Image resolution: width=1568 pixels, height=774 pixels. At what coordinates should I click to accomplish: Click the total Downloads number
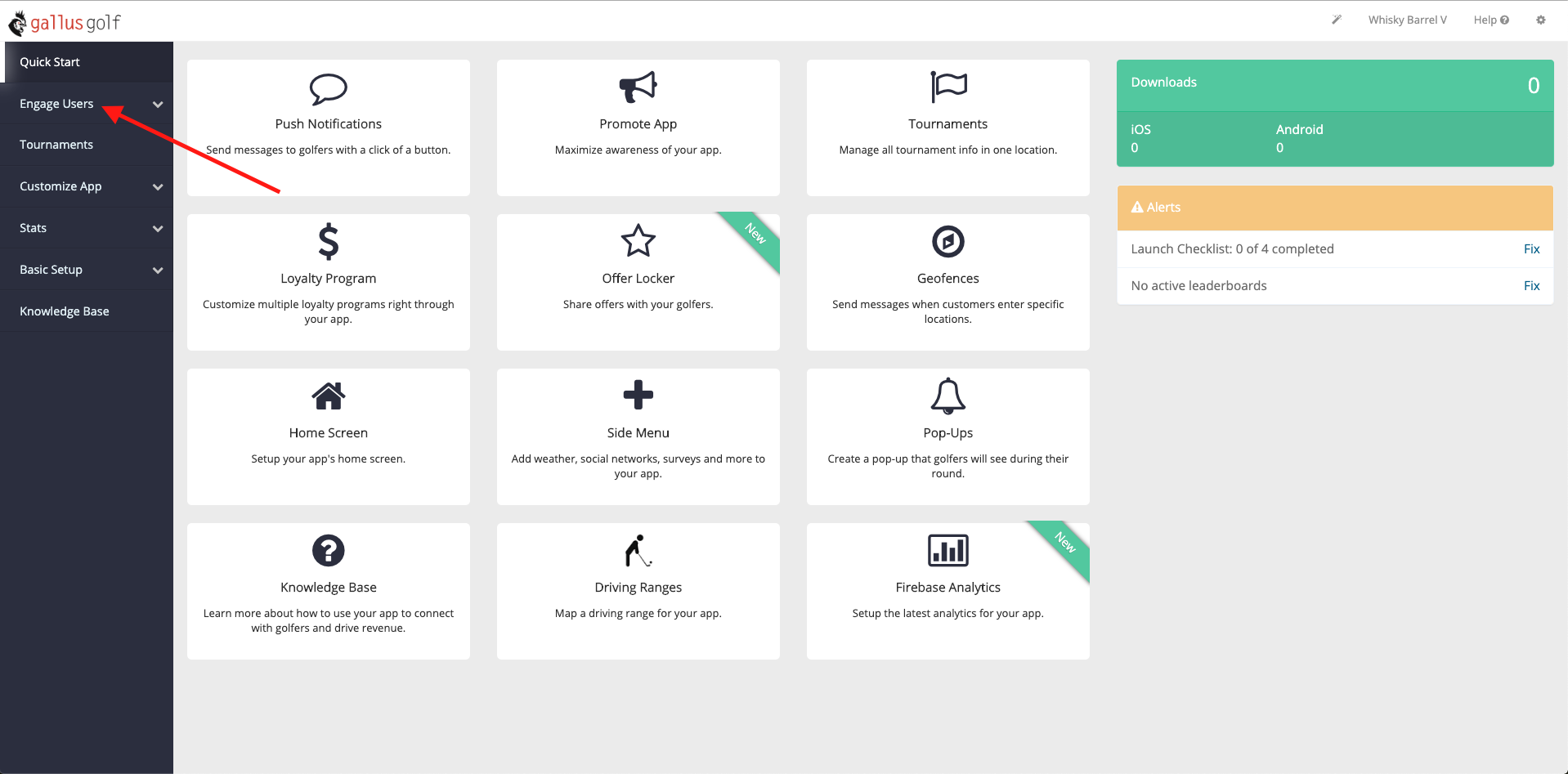(1534, 86)
